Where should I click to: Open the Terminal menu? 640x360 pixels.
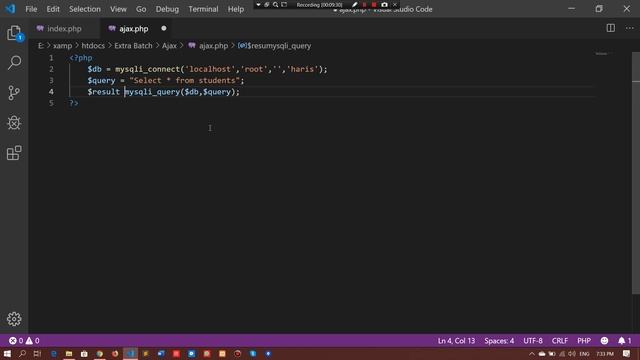[203, 9]
